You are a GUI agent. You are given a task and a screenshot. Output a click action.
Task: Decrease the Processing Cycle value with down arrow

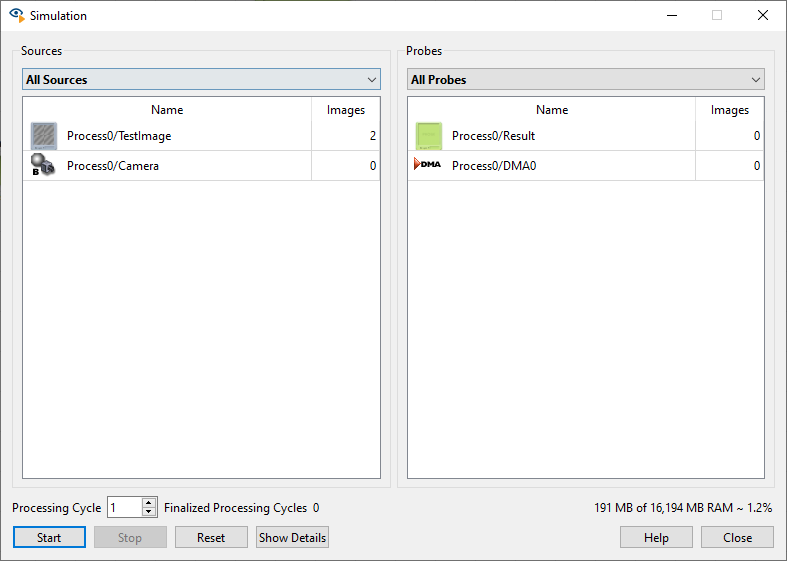(x=149, y=511)
